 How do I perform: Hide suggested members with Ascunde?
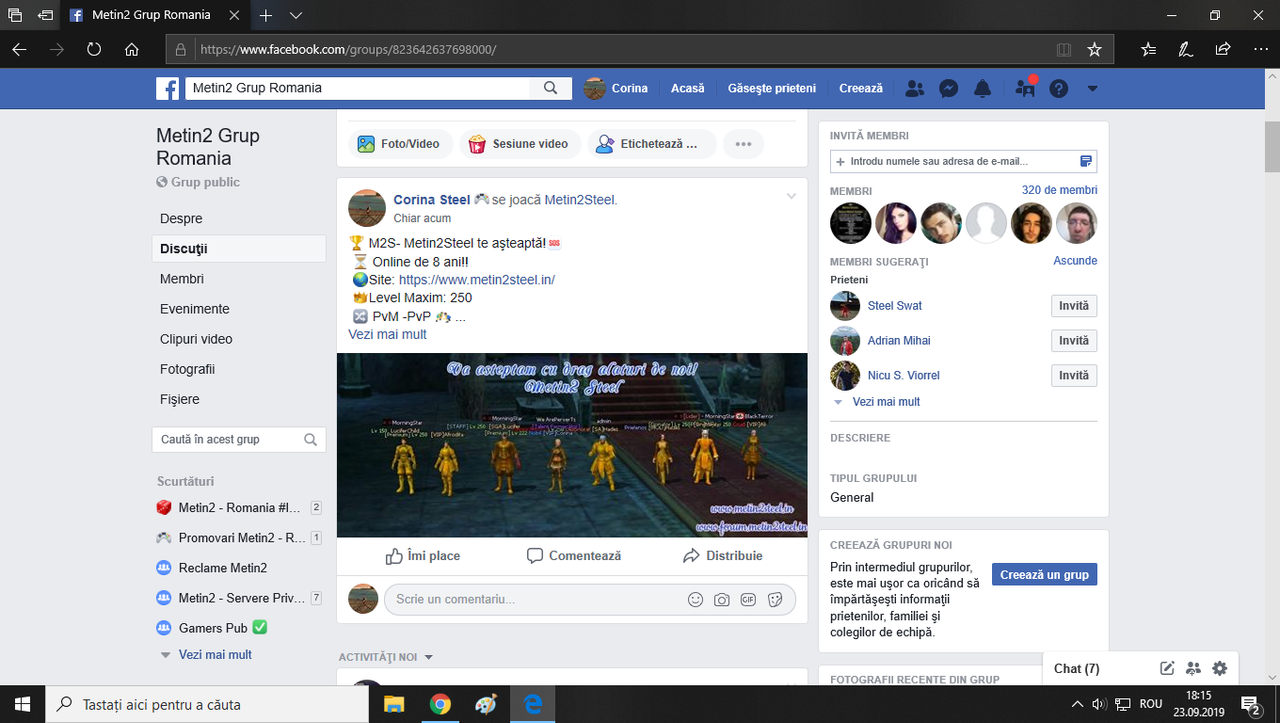(1075, 261)
